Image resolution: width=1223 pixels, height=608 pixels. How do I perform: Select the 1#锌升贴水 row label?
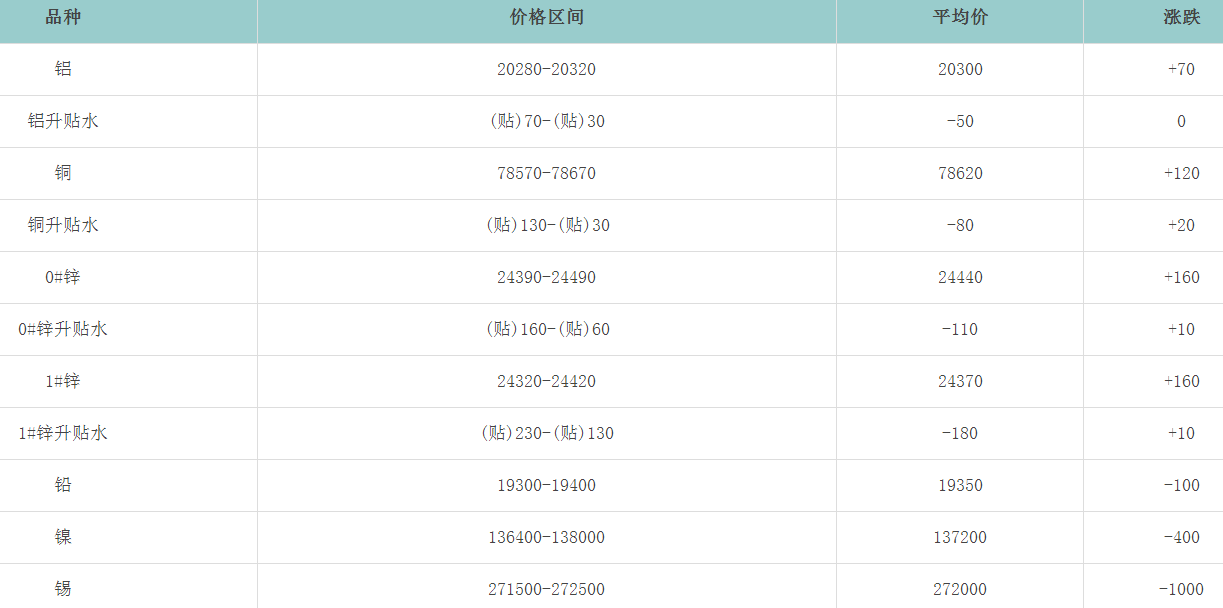(63, 433)
